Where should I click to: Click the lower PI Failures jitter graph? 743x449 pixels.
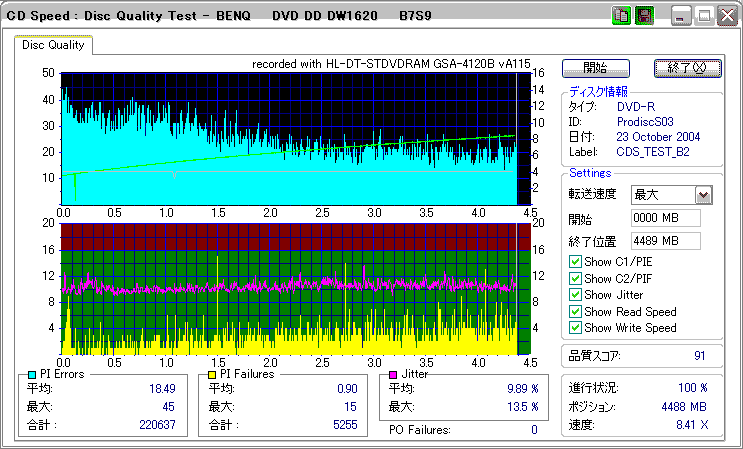click(x=290, y=288)
